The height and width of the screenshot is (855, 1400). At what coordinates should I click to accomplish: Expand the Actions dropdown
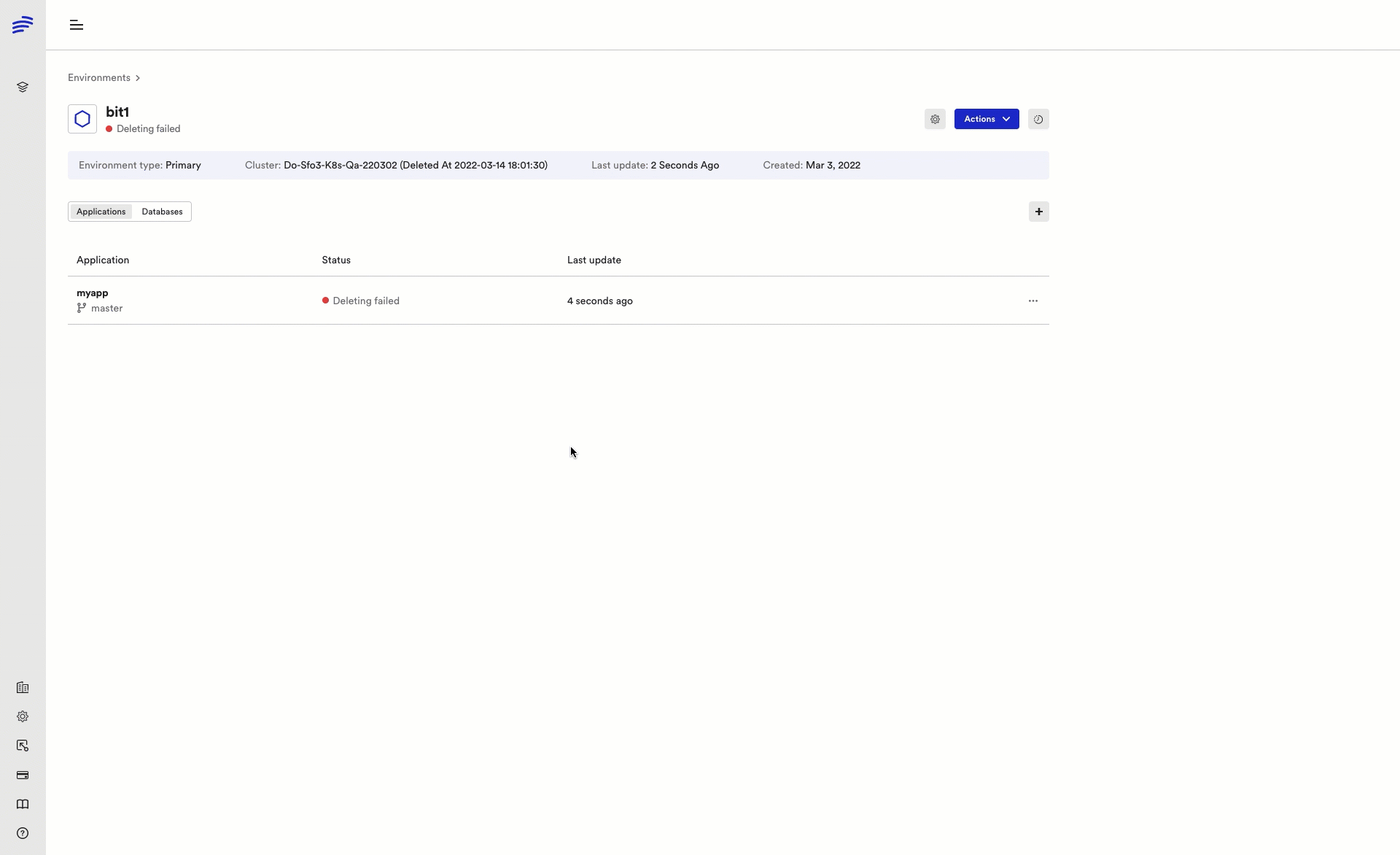click(x=986, y=119)
